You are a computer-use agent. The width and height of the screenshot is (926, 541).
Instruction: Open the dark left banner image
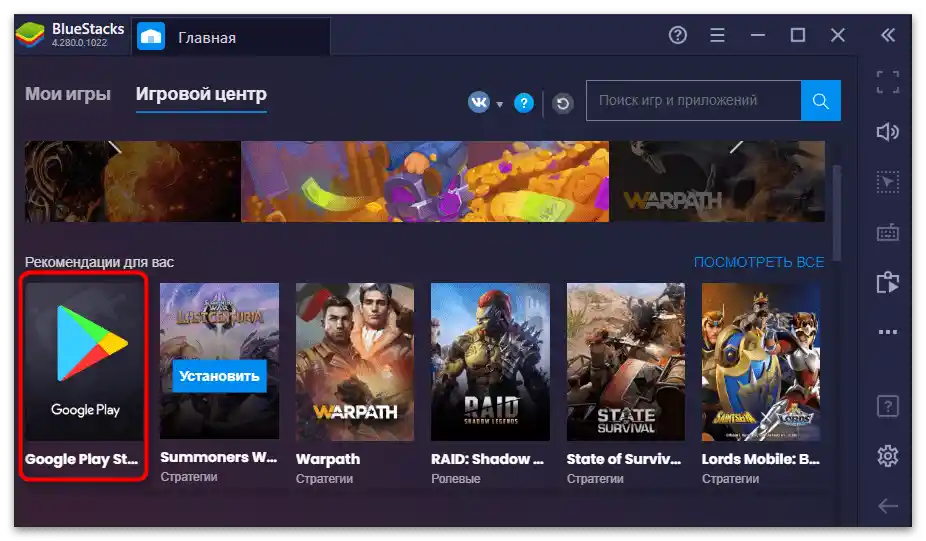tap(132, 181)
